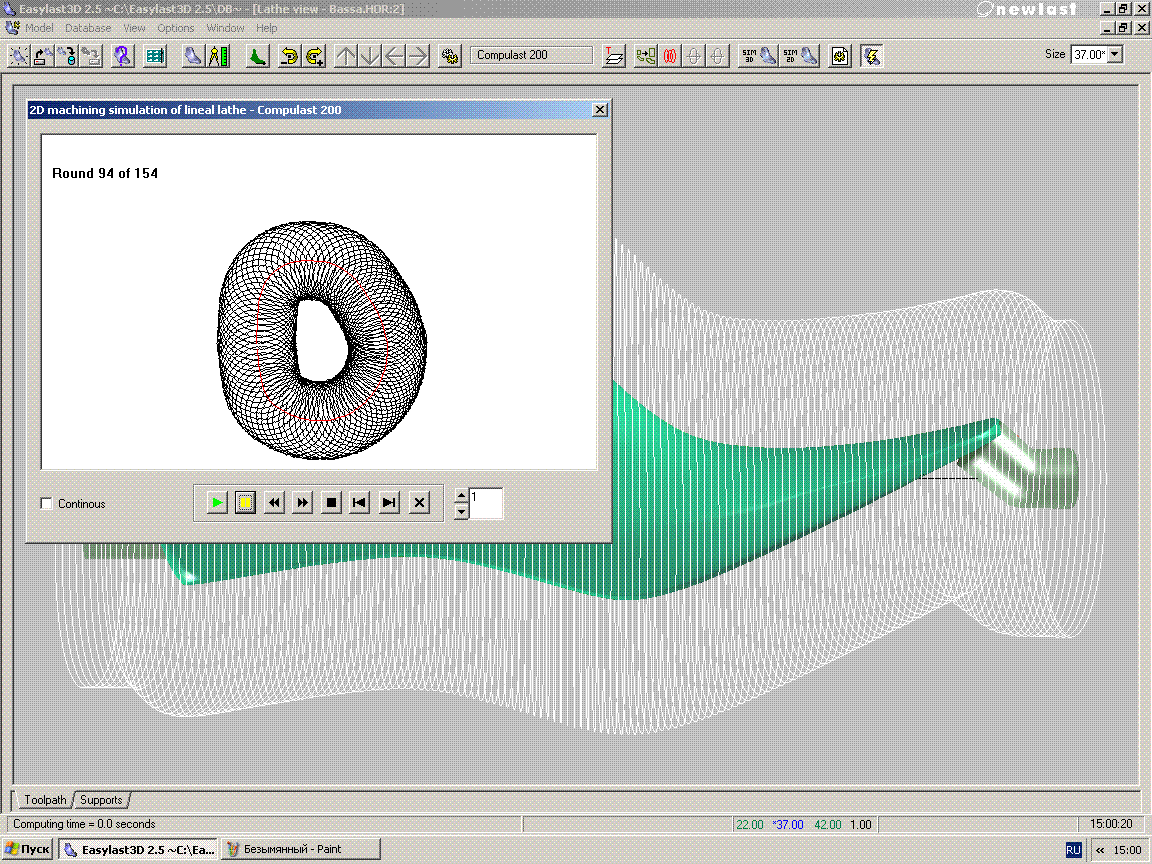
Task: Switch to the Paint taskbar window
Action: point(300,849)
